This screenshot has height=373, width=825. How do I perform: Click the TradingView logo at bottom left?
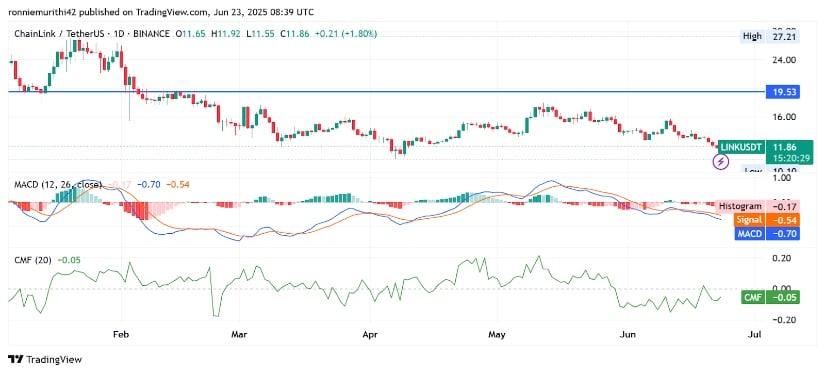[x=45, y=360]
